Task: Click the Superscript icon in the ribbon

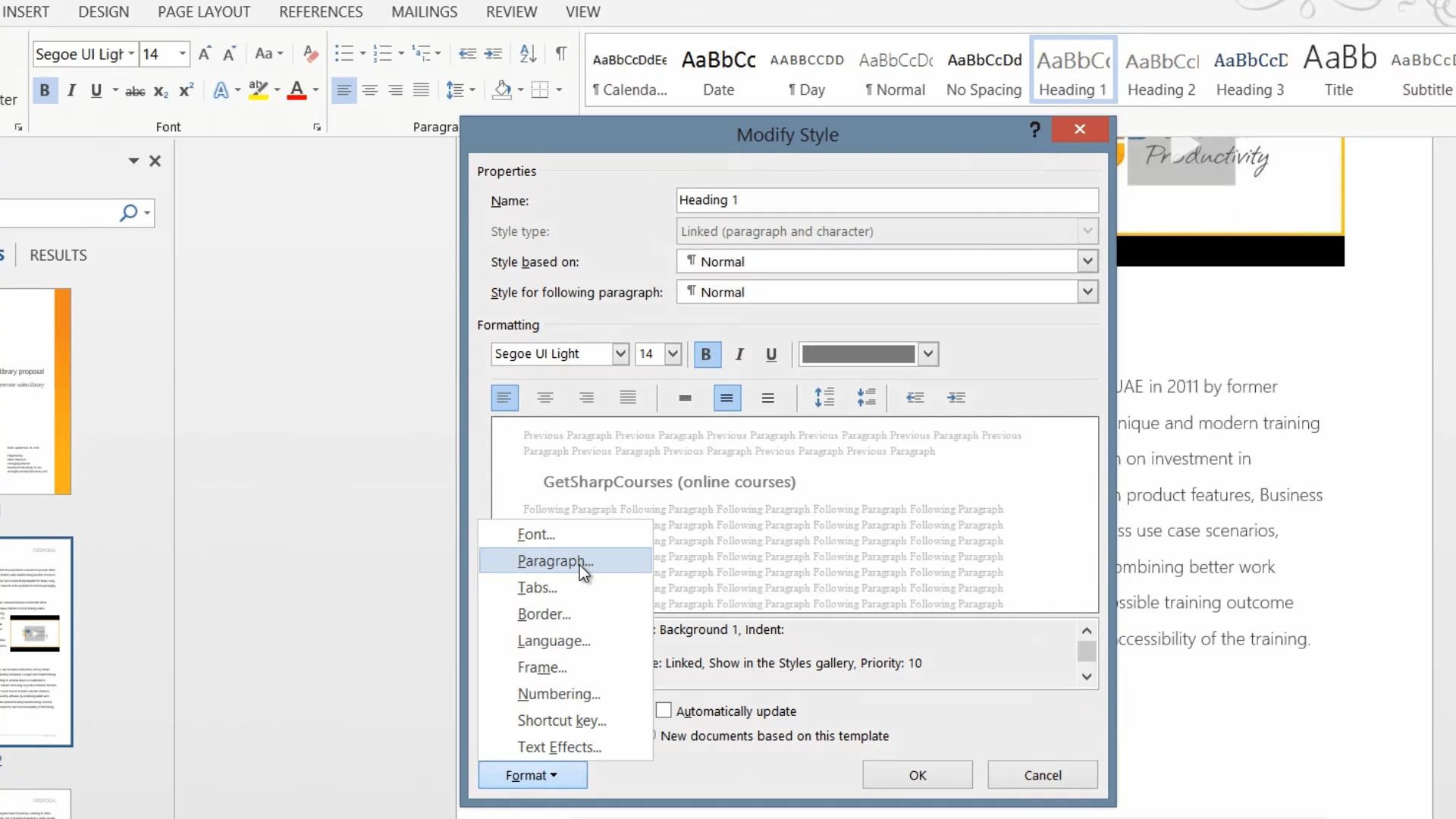Action: [x=186, y=91]
